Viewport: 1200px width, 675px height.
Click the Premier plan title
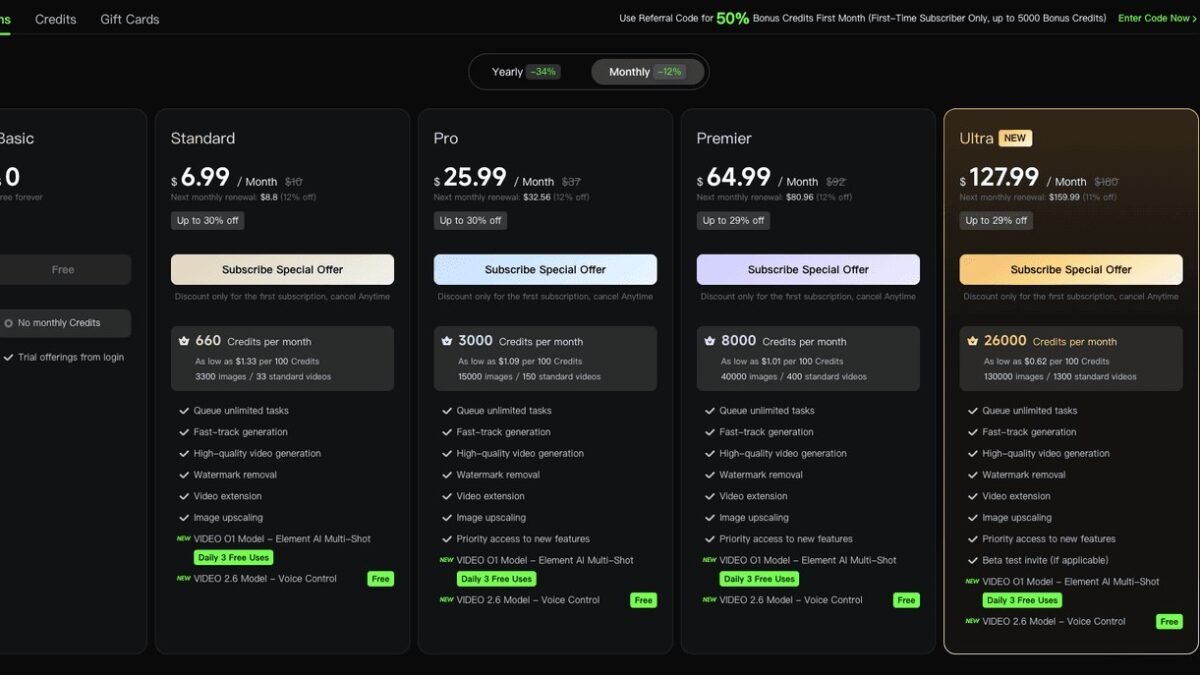tap(724, 138)
